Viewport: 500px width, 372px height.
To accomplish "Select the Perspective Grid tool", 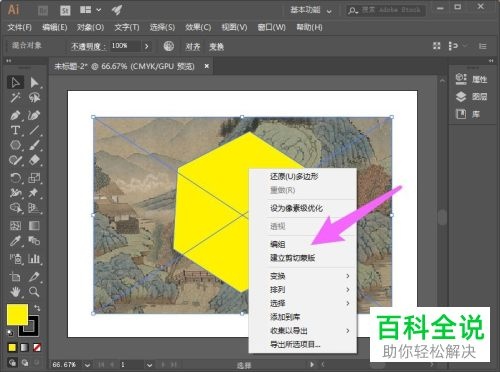I will 34,208.
